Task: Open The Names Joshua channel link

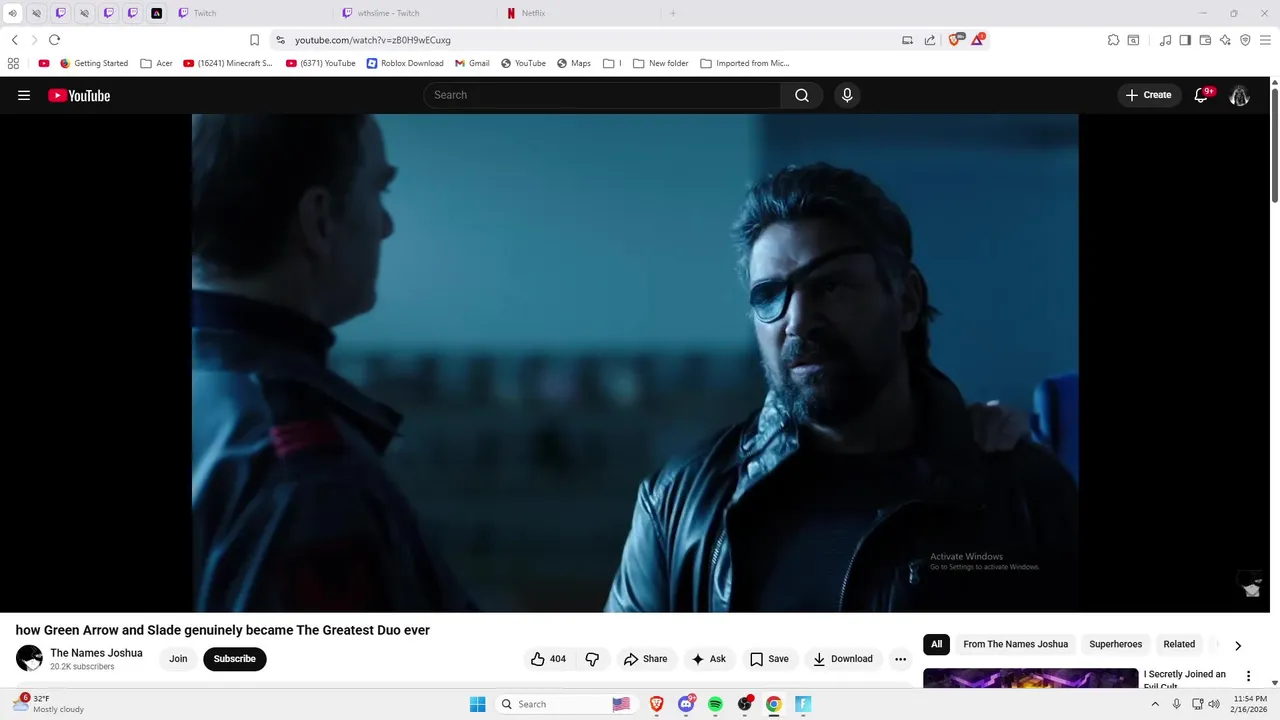Action: 96,653
